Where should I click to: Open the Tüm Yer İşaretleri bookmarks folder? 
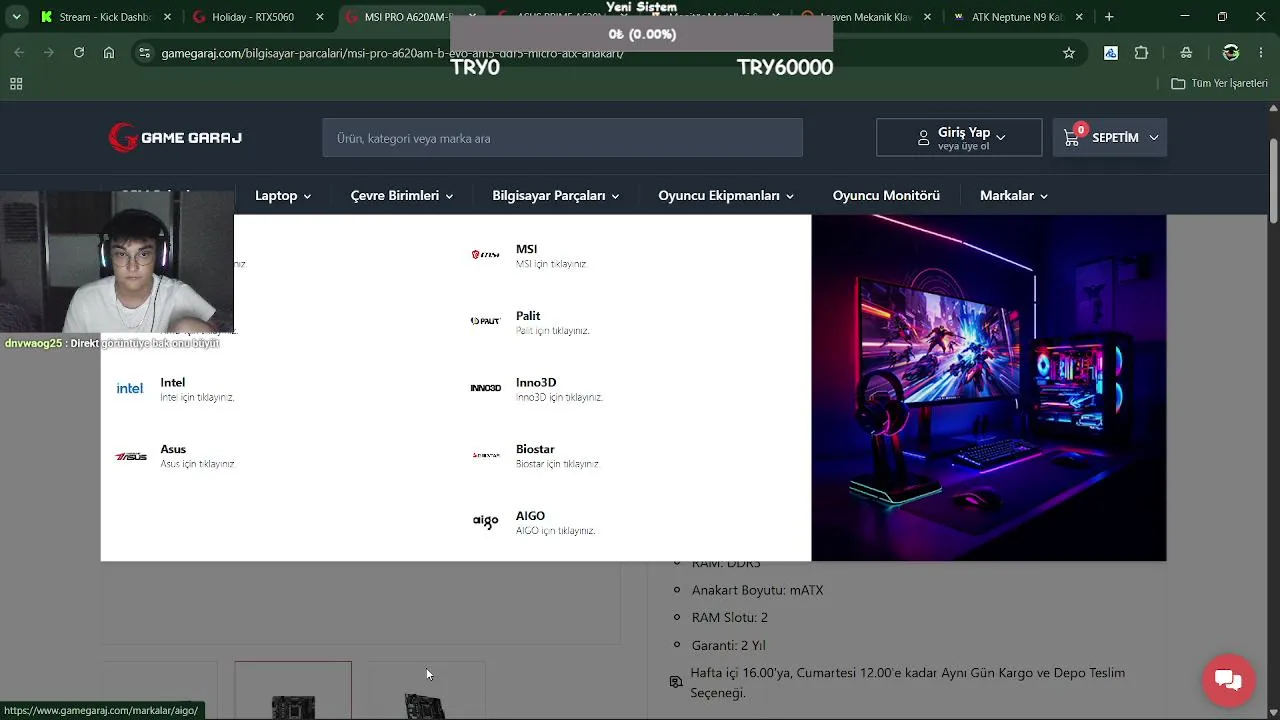pos(1219,84)
